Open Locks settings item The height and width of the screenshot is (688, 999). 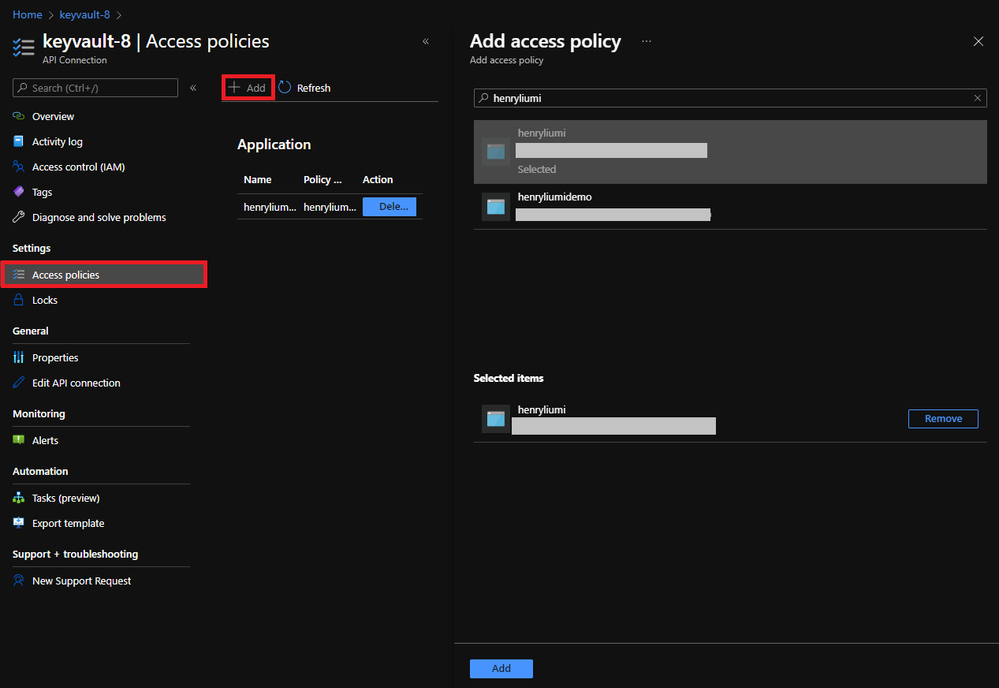coord(45,301)
